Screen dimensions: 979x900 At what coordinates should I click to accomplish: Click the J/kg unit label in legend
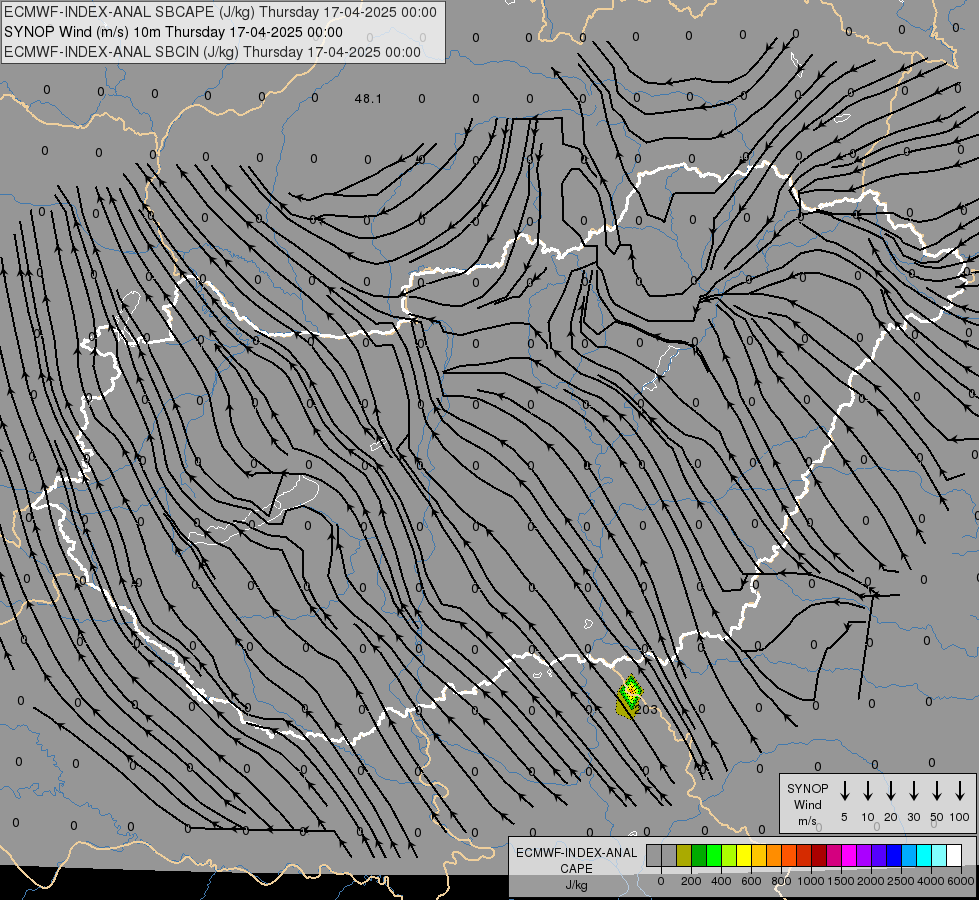[576, 885]
